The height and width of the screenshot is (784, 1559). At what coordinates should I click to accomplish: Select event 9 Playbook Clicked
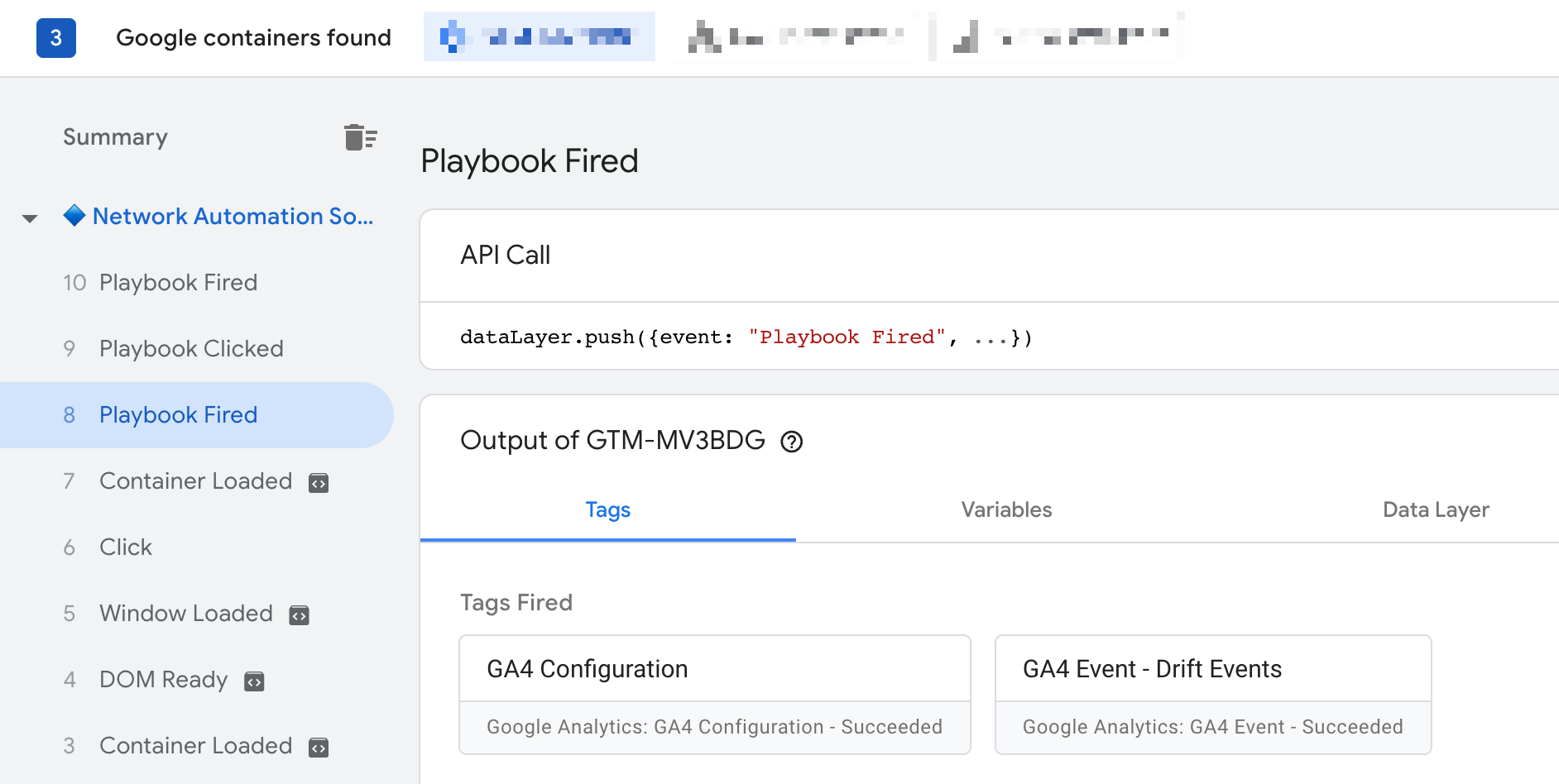coord(191,348)
